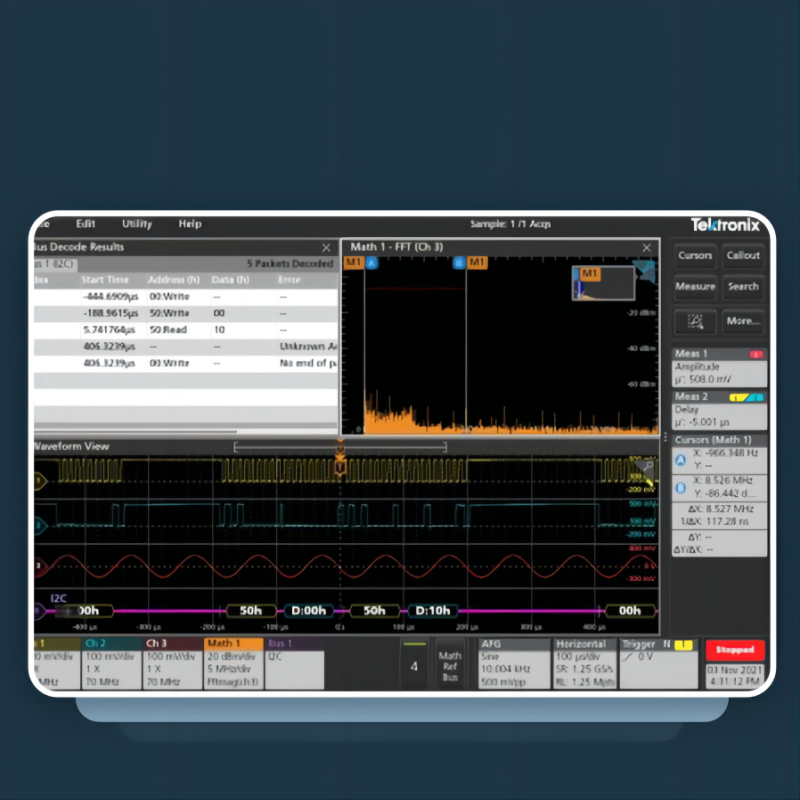Click the Ch 2 waveform handle
800x800 pixels.
coord(40,525)
